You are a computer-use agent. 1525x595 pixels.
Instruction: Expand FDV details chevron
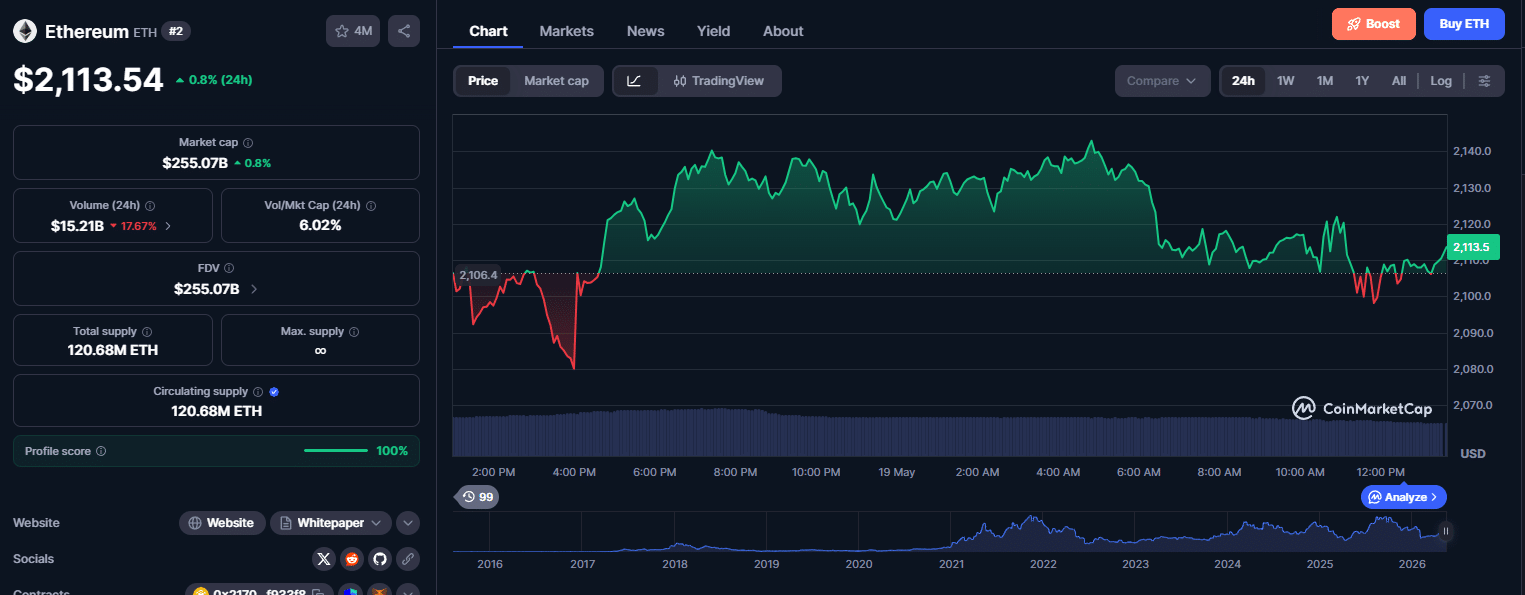(254, 289)
